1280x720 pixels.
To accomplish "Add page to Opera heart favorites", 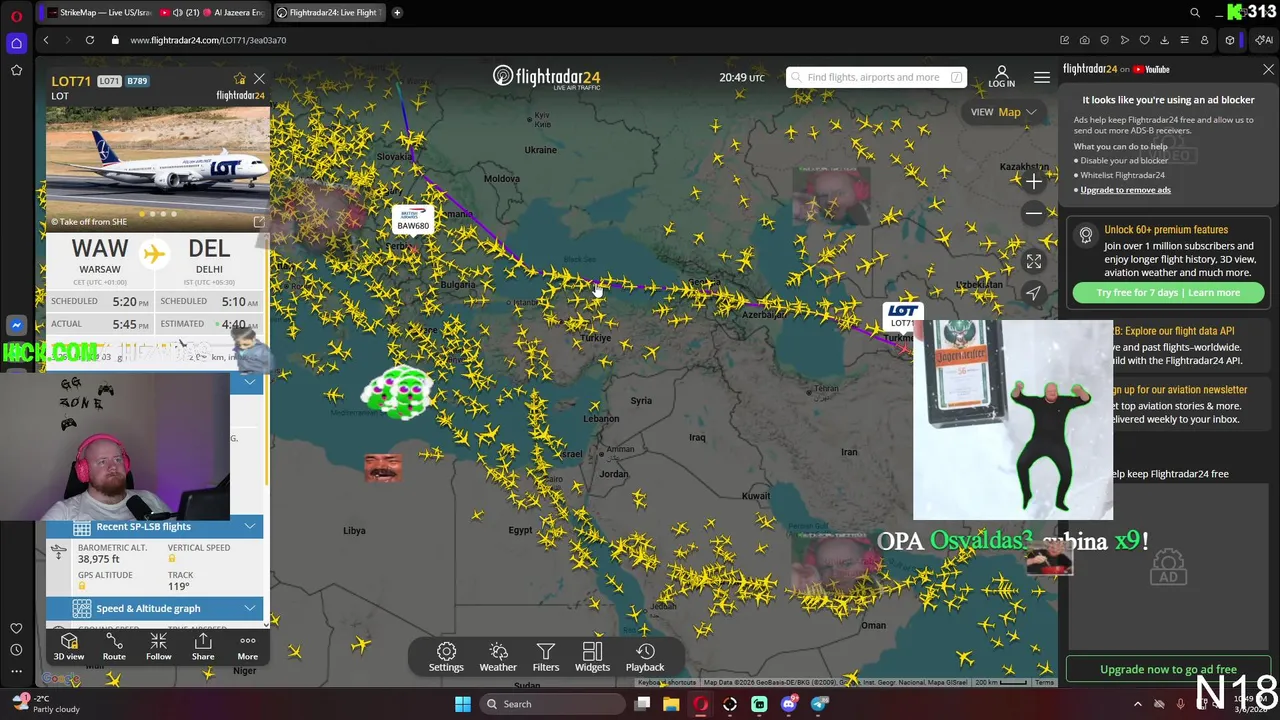I will click(x=1144, y=40).
